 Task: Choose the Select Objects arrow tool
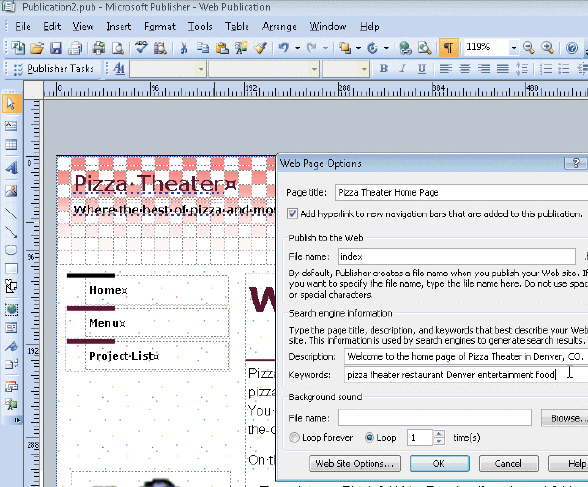(x=11, y=103)
